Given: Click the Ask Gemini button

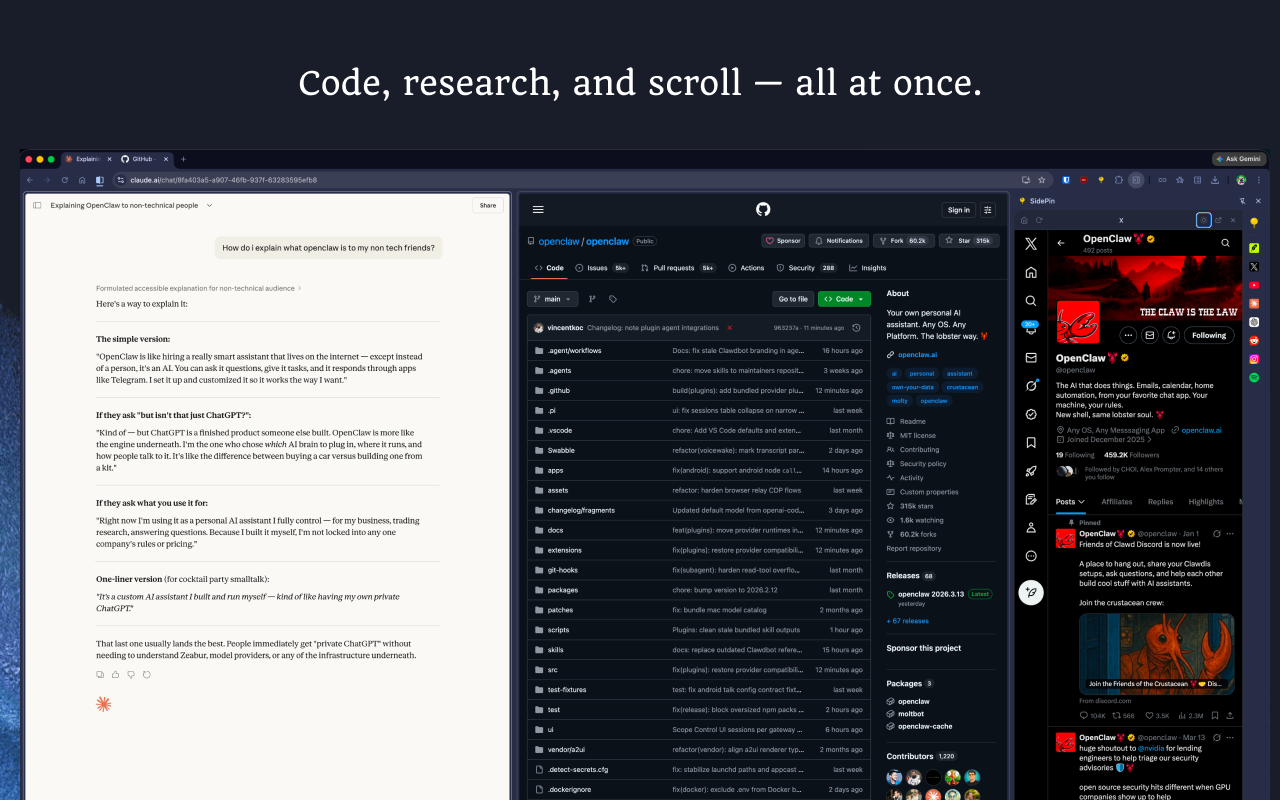Looking at the screenshot, I should click(1239, 159).
